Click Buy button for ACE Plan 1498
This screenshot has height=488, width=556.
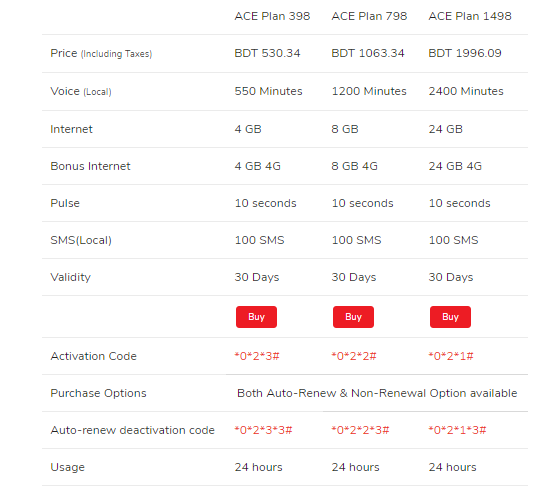click(x=450, y=317)
